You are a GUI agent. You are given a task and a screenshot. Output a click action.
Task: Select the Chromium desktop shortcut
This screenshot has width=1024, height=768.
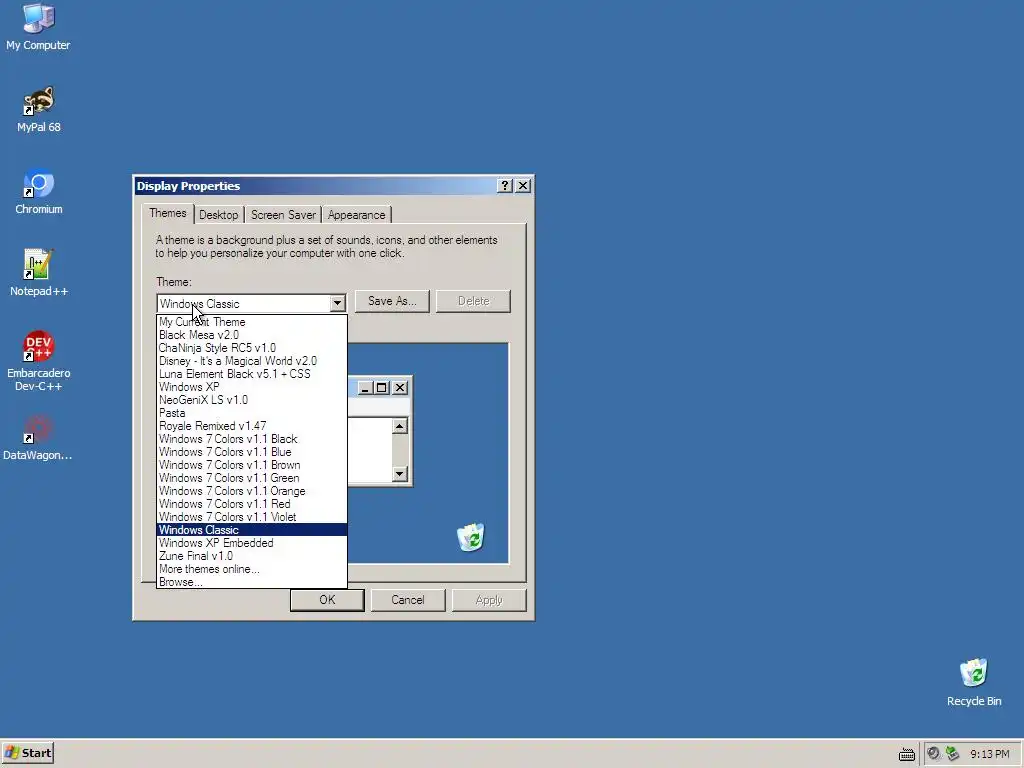tap(39, 191)
